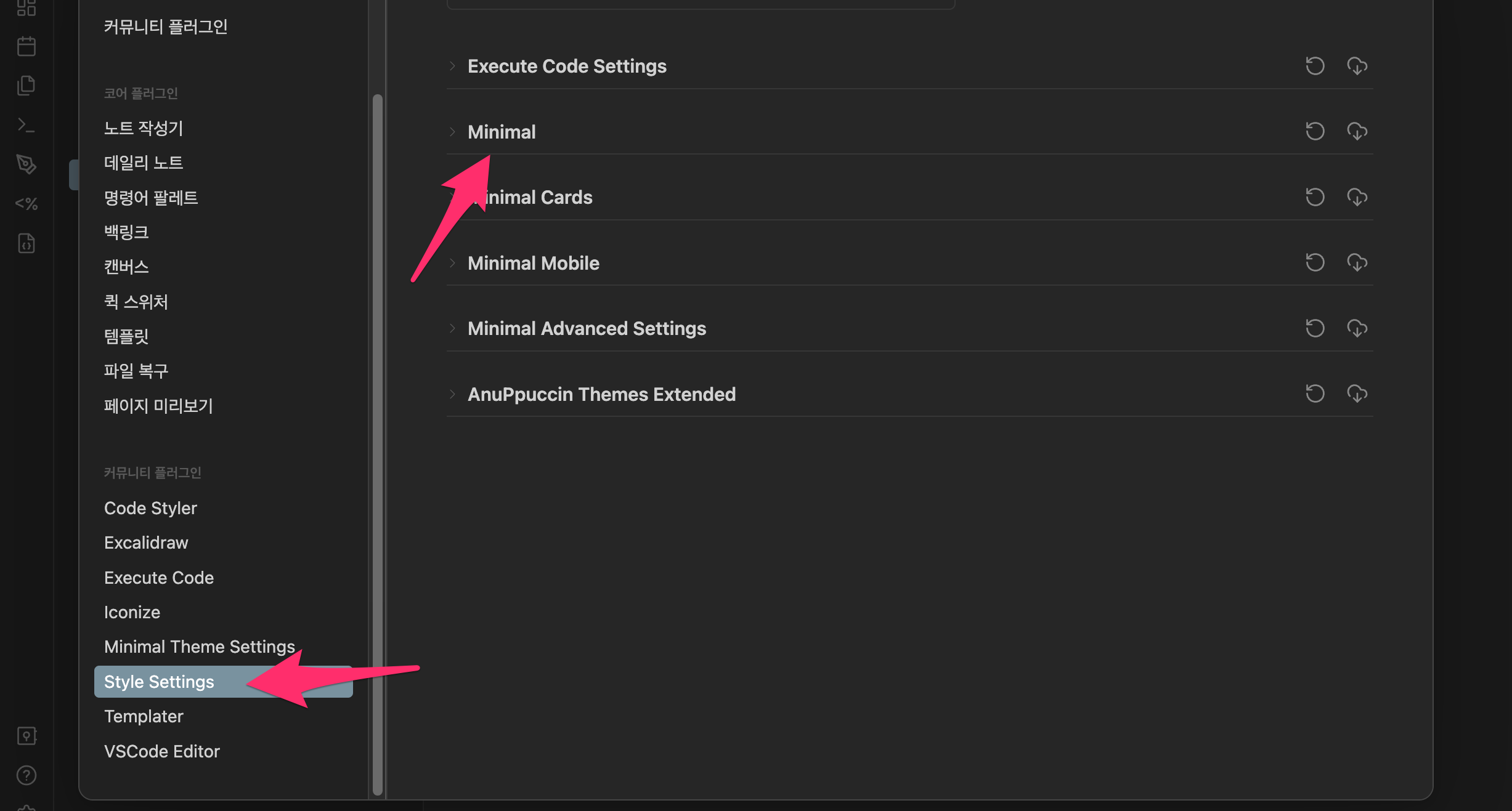This screenshot has height=811, width=1512.
Task: Click the Templater <% icon in ribbon
Action: 26,203
